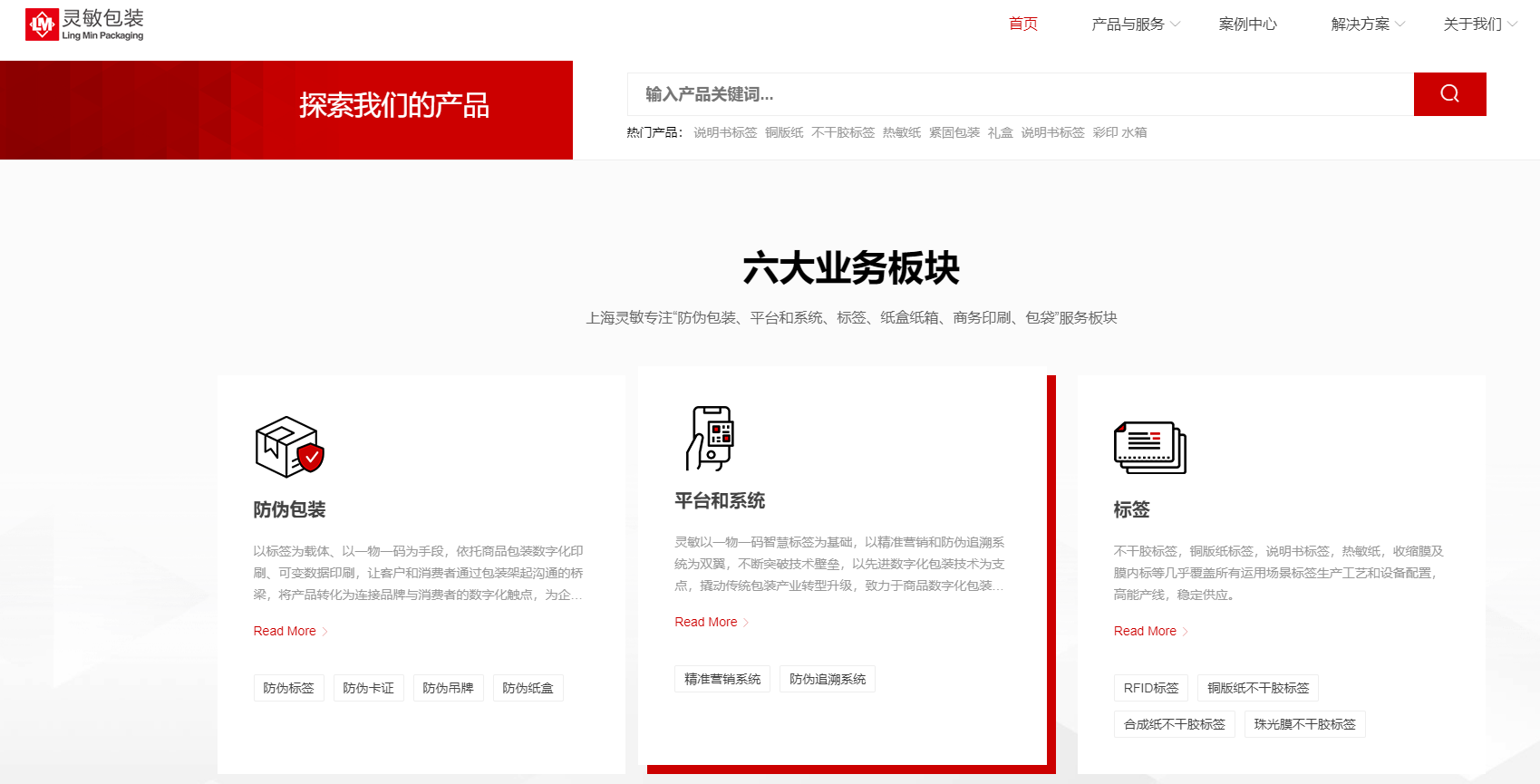1540x784 pixels.
Task: Click the phone QR scan platform icon
Action: tap(710, 439)
